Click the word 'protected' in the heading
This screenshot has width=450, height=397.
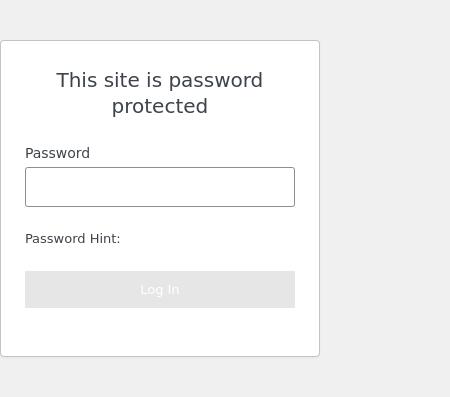(160, 106)
